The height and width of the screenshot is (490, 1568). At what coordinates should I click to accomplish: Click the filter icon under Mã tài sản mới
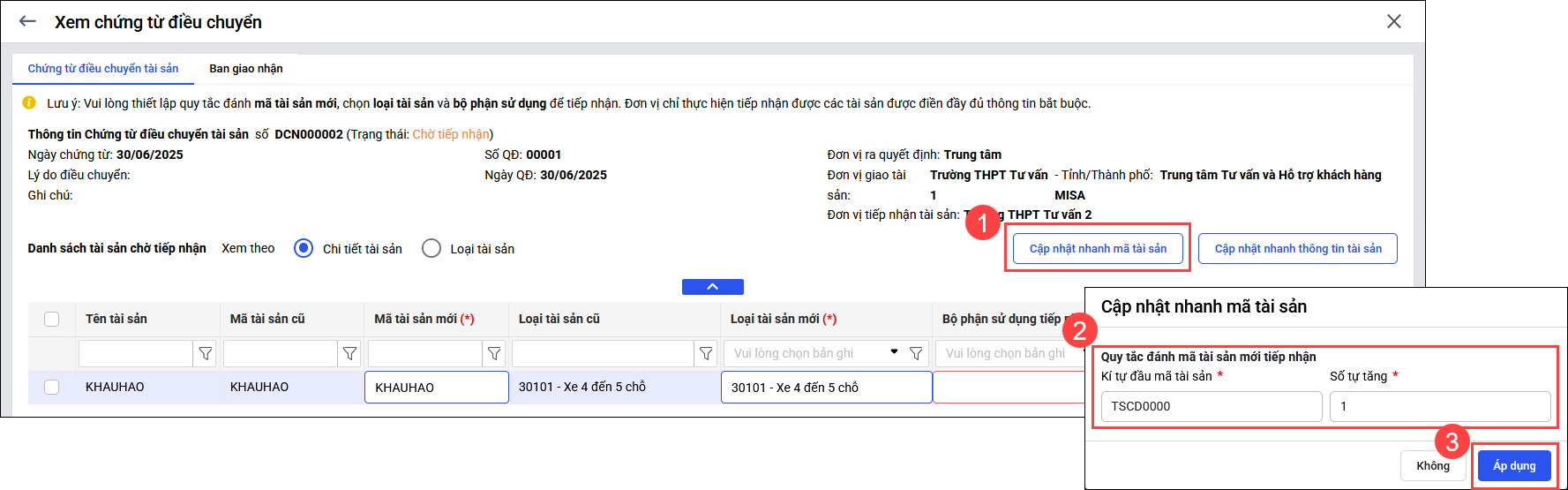[x=494, y=354]
